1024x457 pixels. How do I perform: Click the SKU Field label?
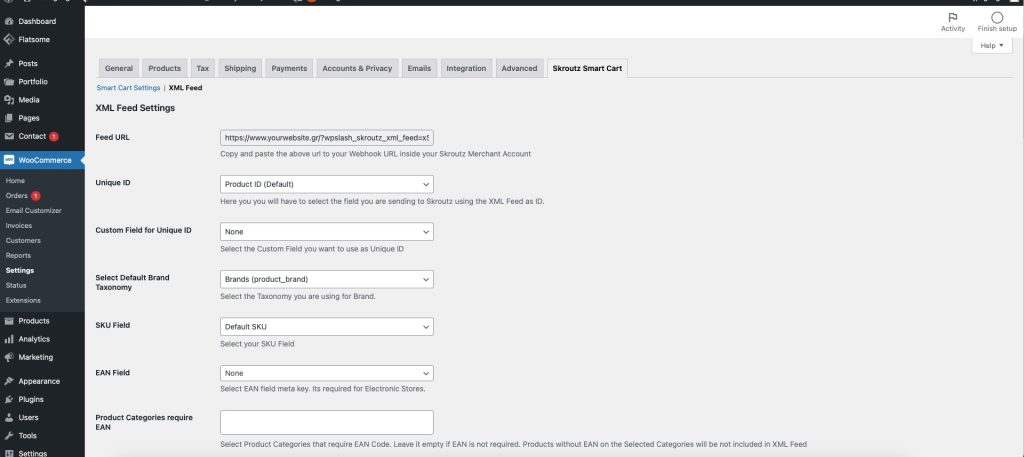(x=112, y=325)
